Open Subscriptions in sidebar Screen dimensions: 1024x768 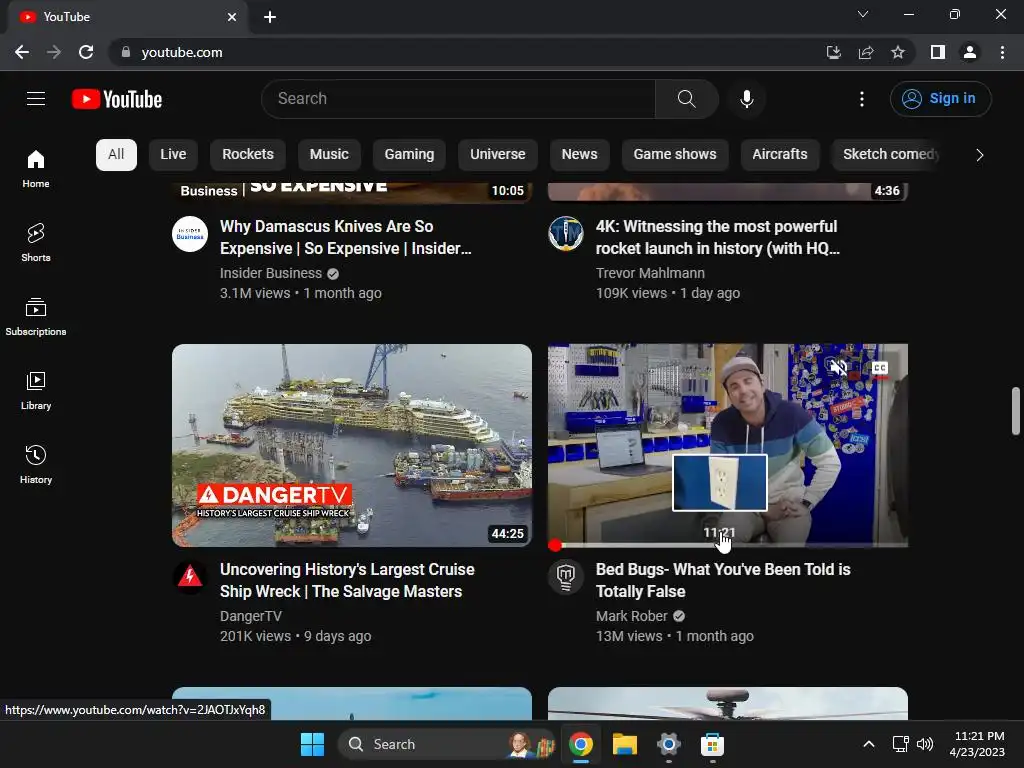pos(36,316)
